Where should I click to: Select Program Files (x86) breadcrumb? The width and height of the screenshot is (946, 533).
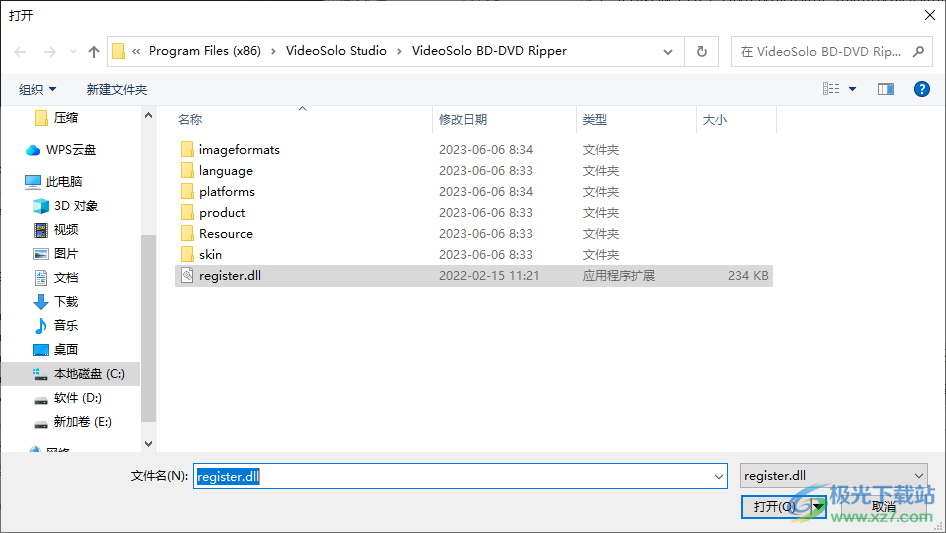205,51
